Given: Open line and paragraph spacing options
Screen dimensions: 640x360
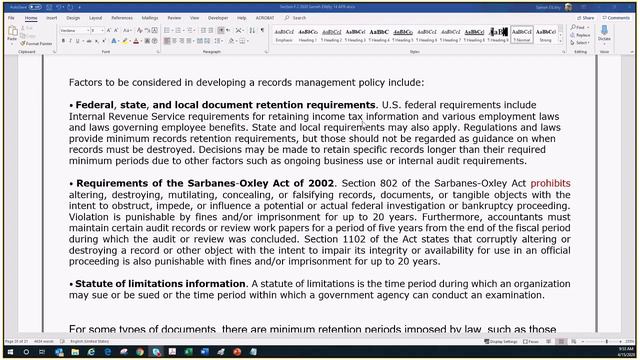Looking at the screenshot, I should (218, 41).
